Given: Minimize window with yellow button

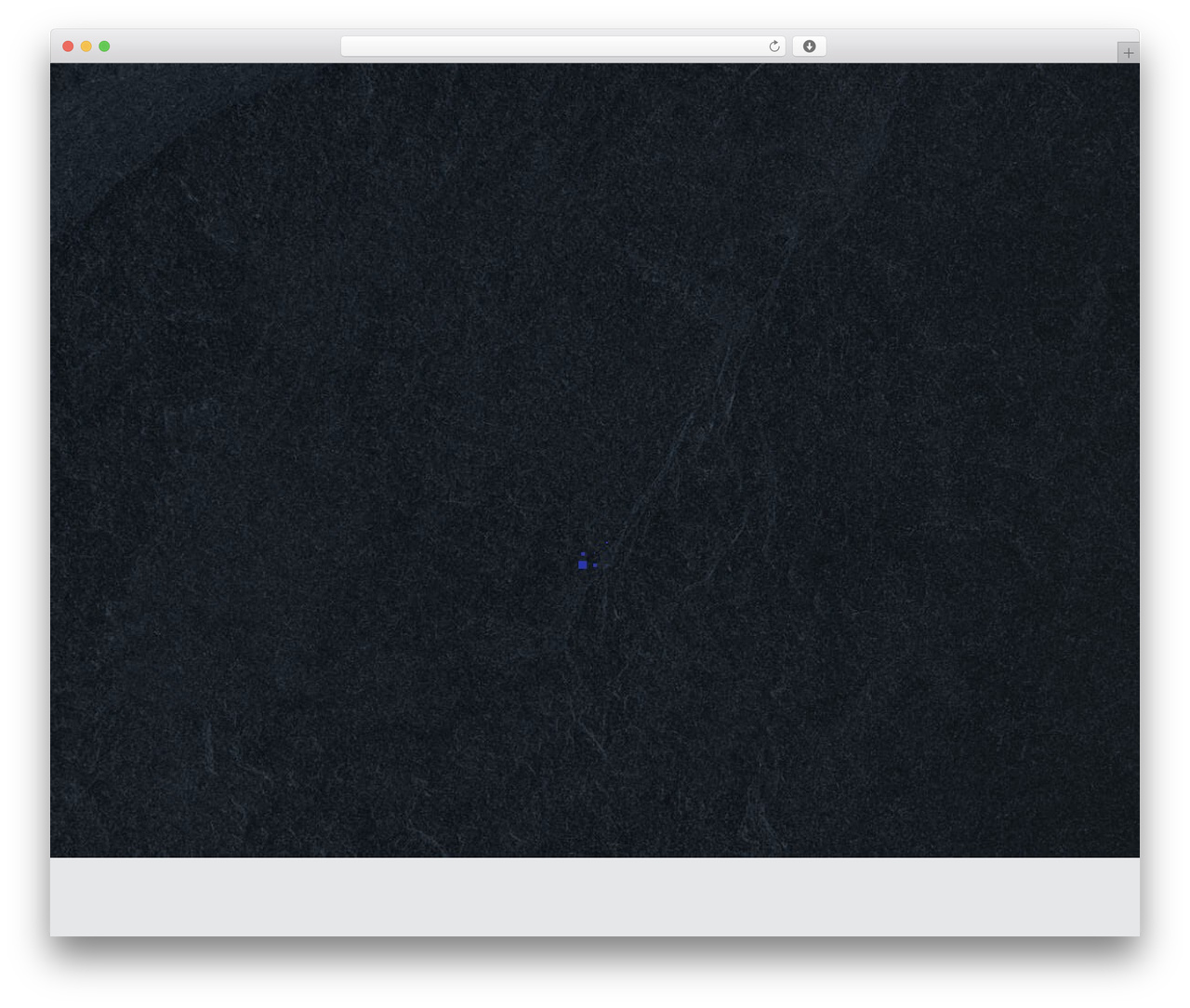Looking at the screenshot, I should tap(86, 46).
